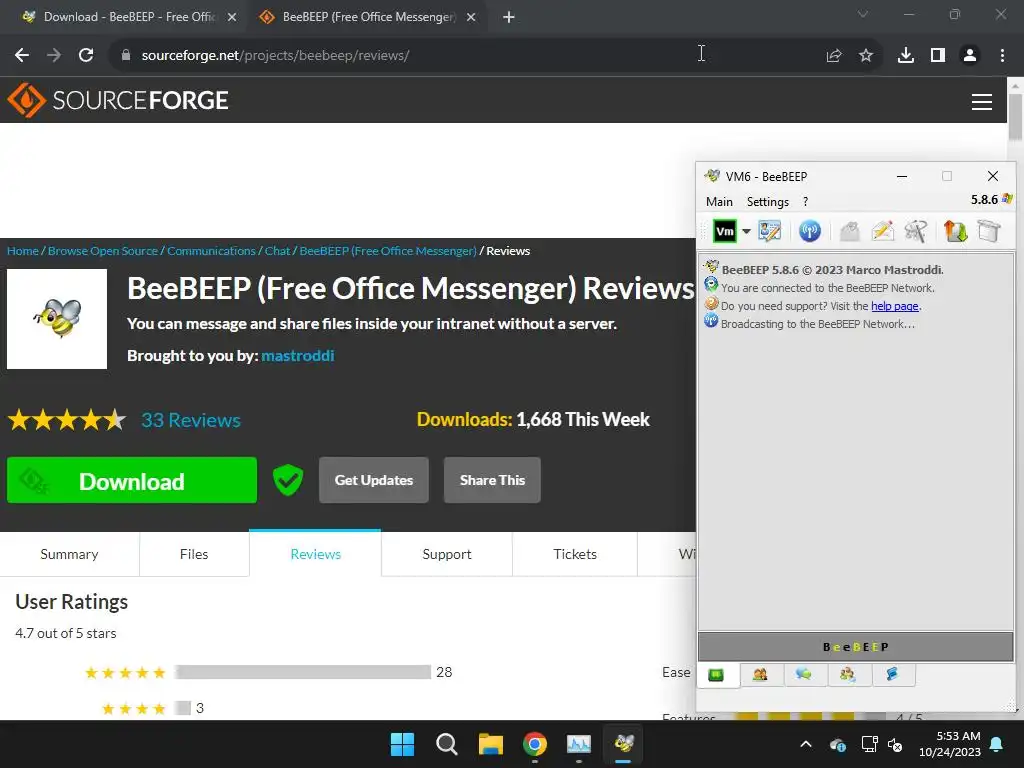Reload the page in Chrome
This screenshot has width=1024, height=768.
86,56
